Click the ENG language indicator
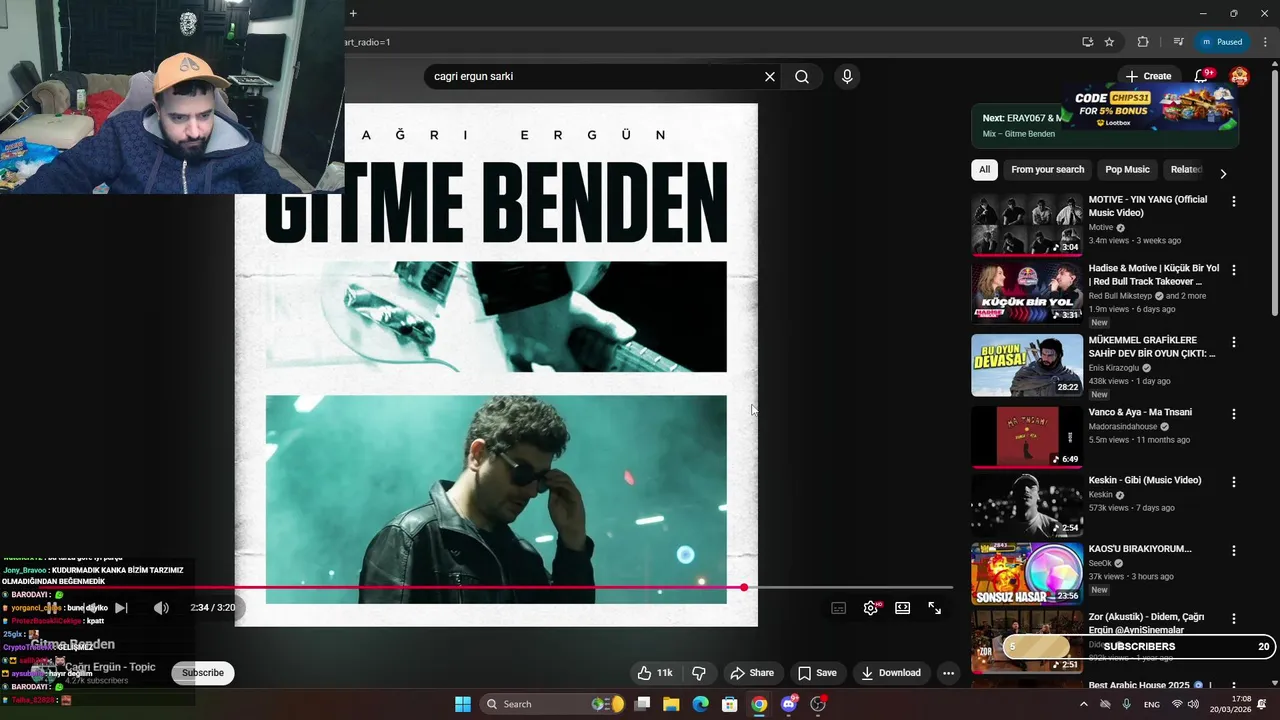The image size is (1280, 720). click(x=1152, y=705)
